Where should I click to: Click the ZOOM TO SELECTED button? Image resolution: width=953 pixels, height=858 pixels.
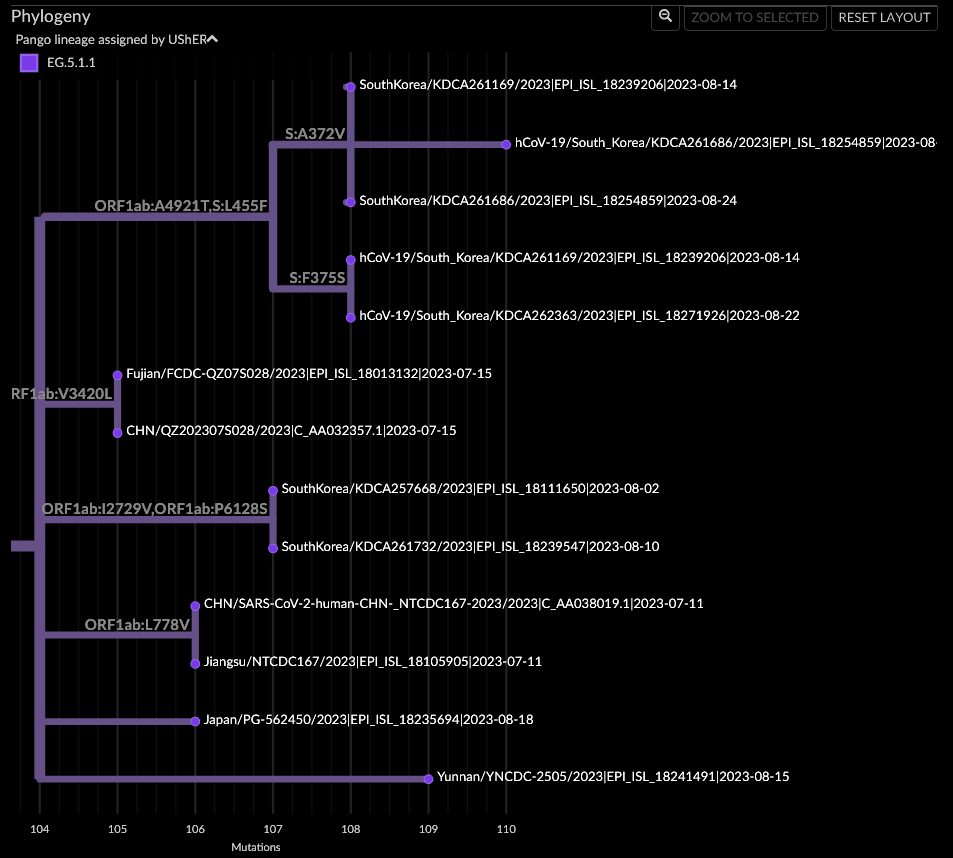click(755, 17)
